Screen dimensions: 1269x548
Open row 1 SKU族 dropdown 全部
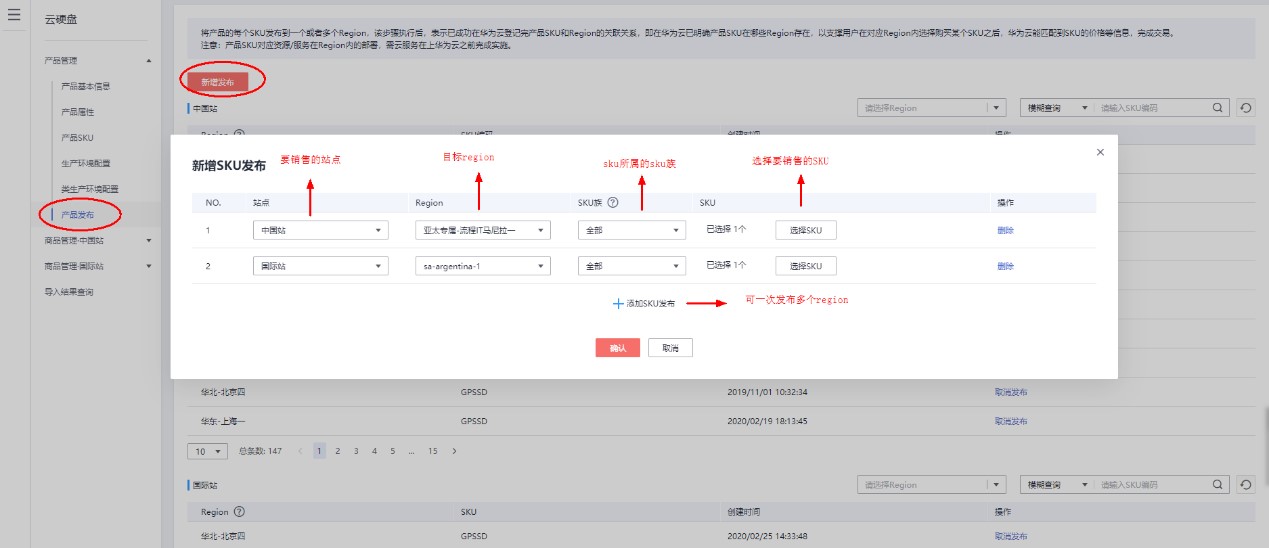click(x=632, y=230)
